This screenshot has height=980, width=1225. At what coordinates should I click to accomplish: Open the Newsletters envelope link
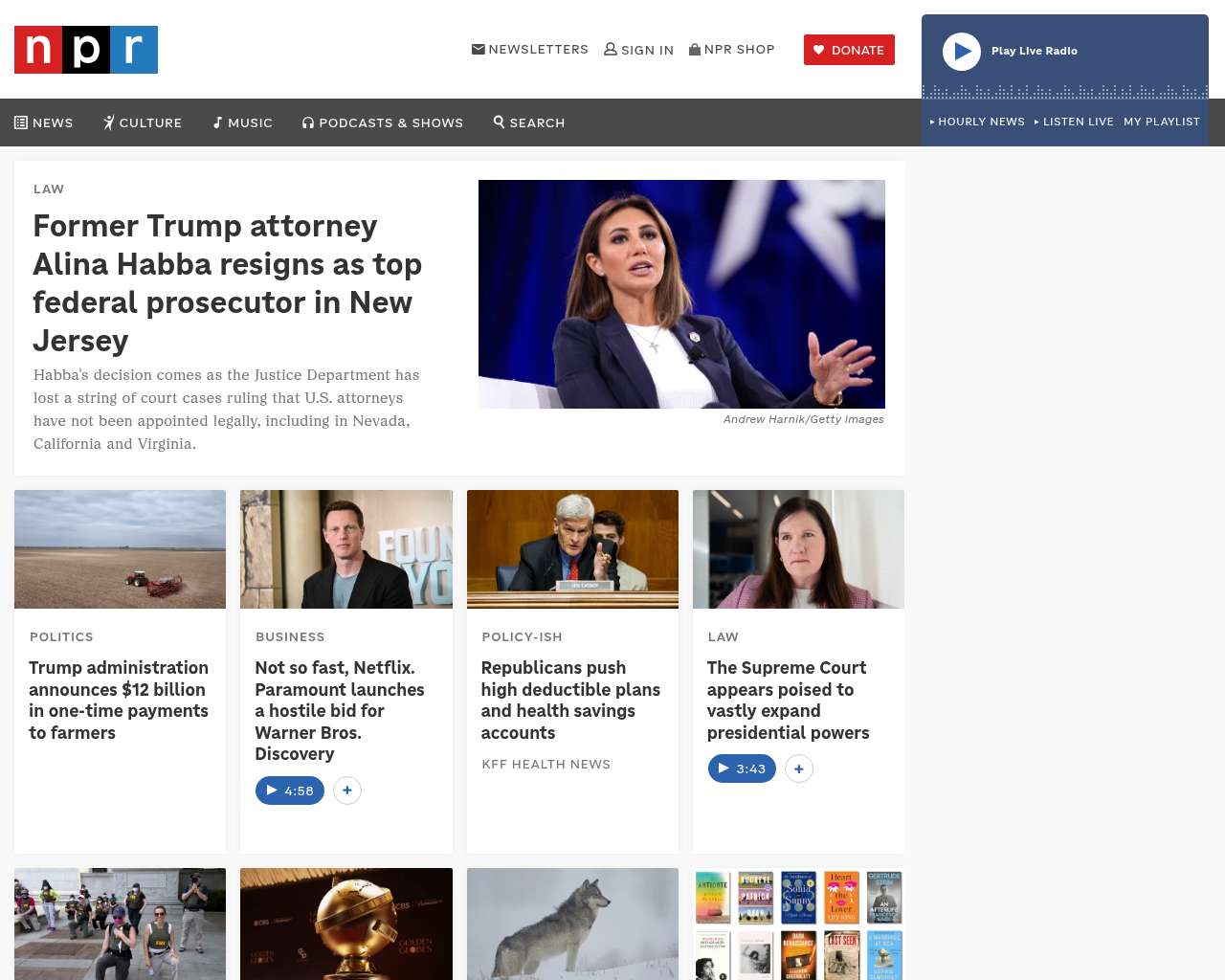[x=529, y=49]
